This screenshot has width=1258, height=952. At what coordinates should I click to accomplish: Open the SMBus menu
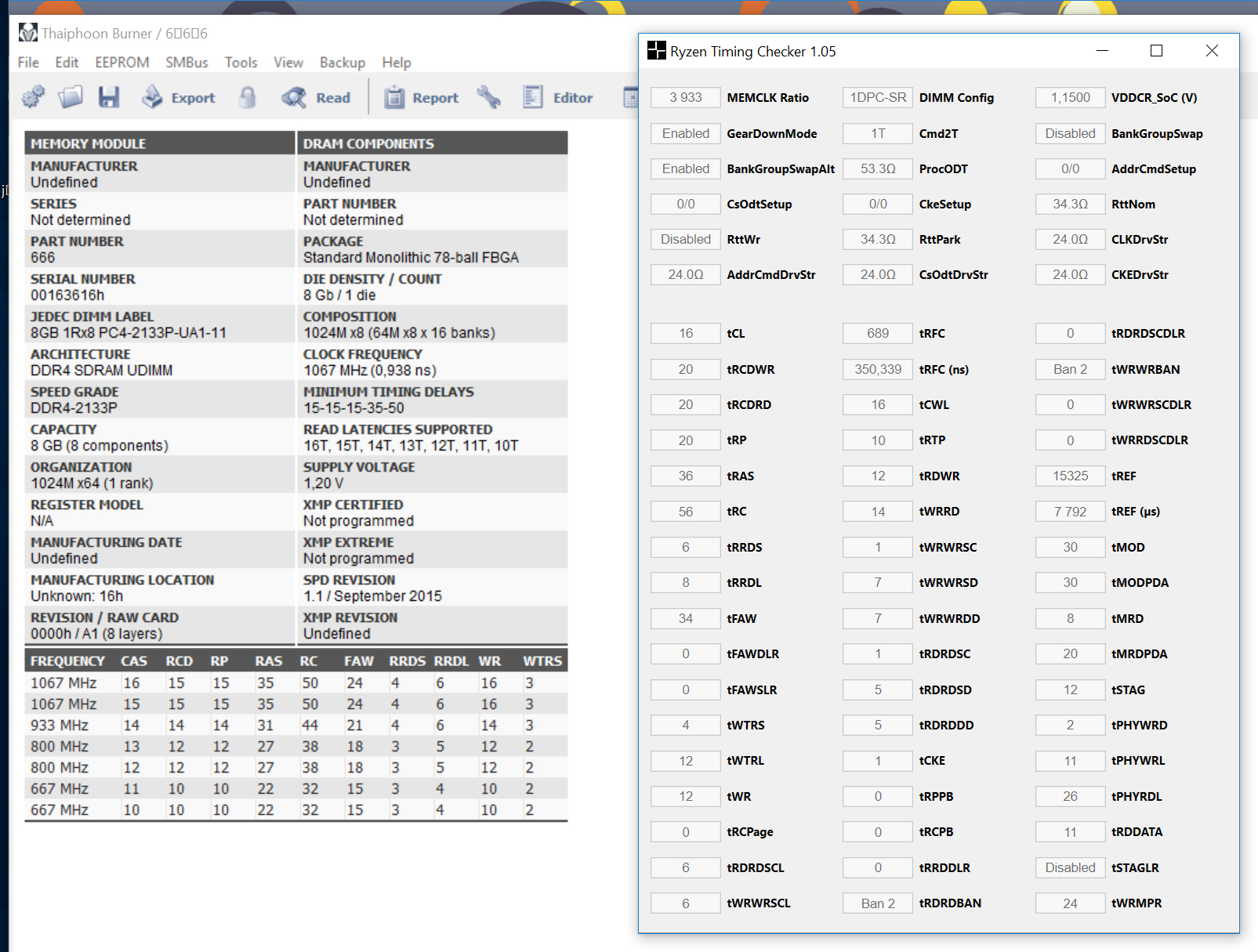[187, 63]
